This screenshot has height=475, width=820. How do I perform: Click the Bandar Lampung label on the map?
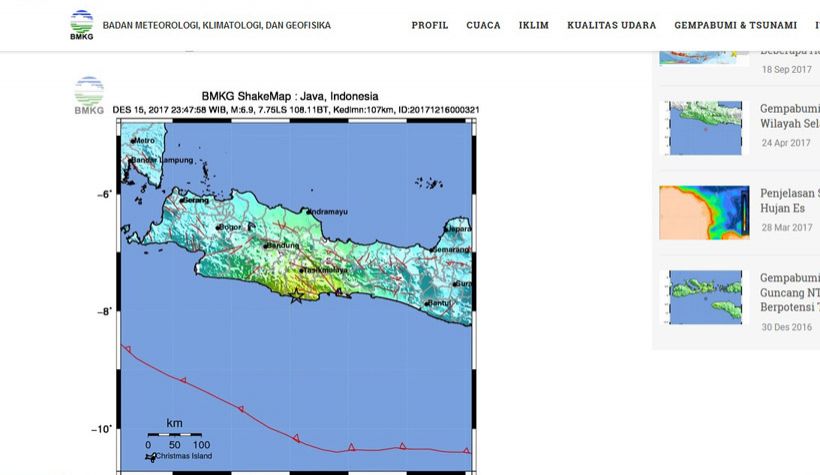point(162,160)
